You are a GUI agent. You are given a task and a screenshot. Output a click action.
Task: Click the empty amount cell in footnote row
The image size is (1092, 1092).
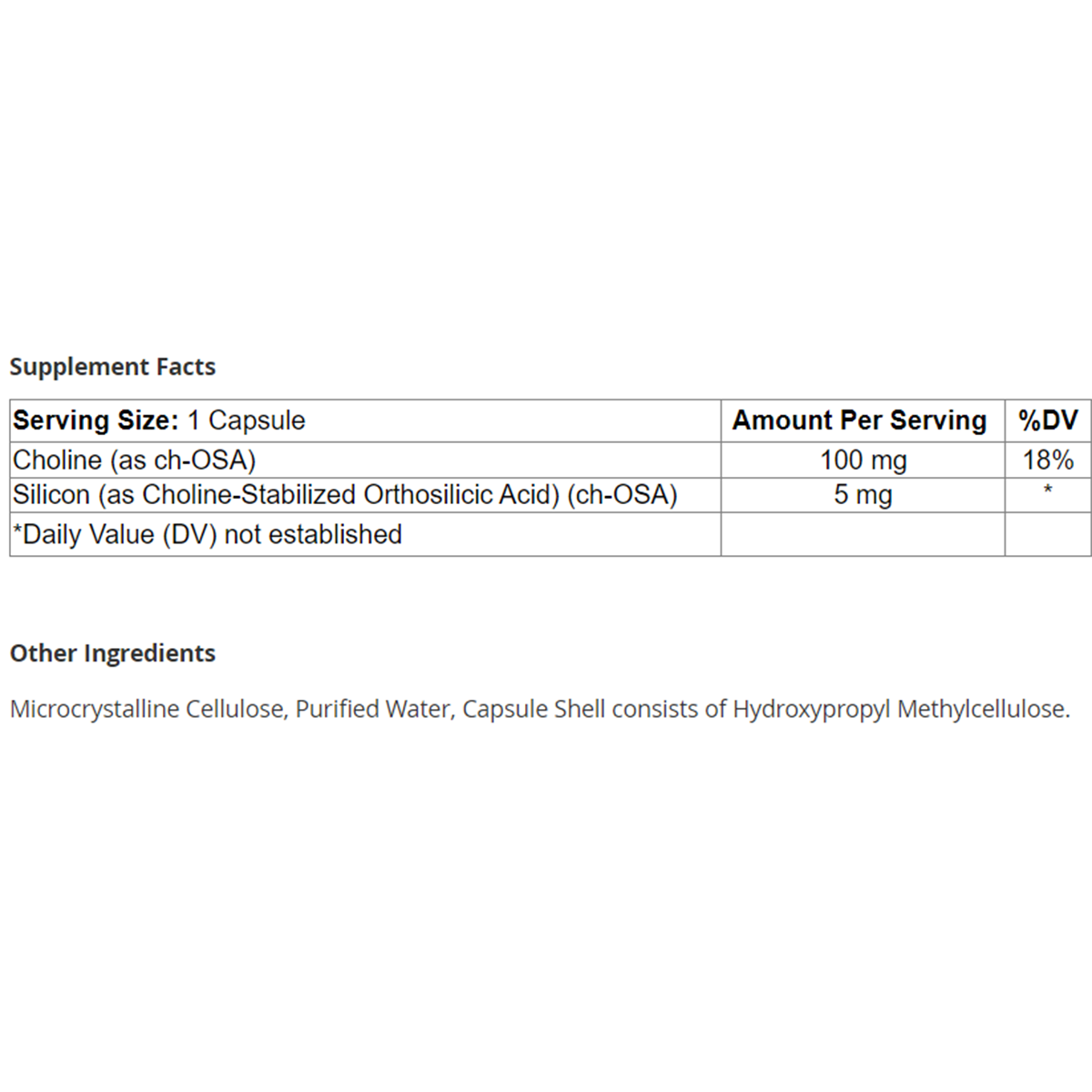863,534
